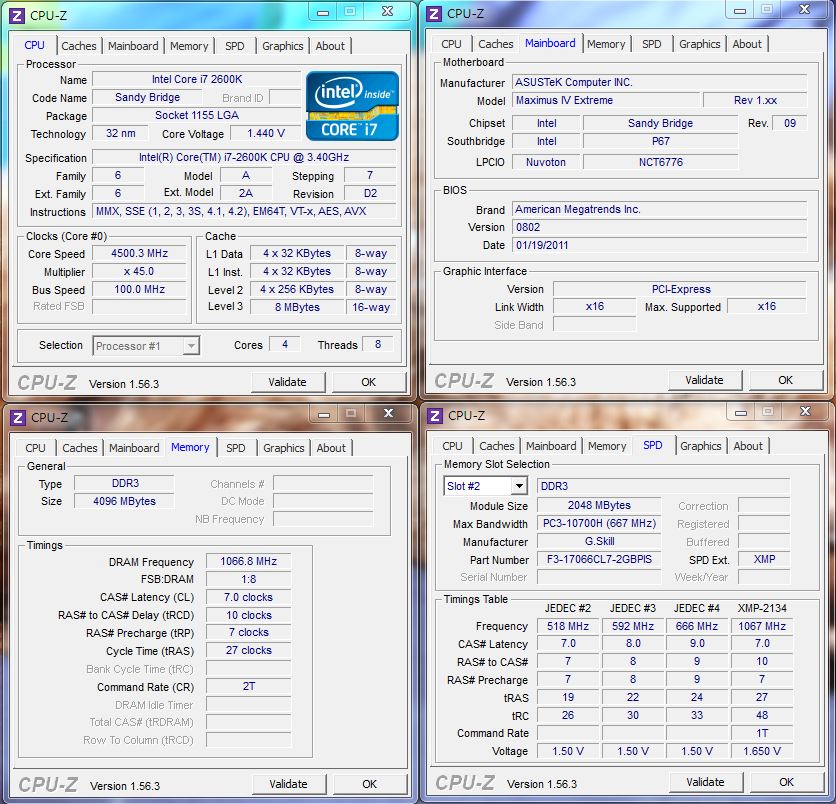This screenshot has height=804, width=836.
Task: Click the 'x 45.0' multiplier value
Action: (x=139, y=271)
